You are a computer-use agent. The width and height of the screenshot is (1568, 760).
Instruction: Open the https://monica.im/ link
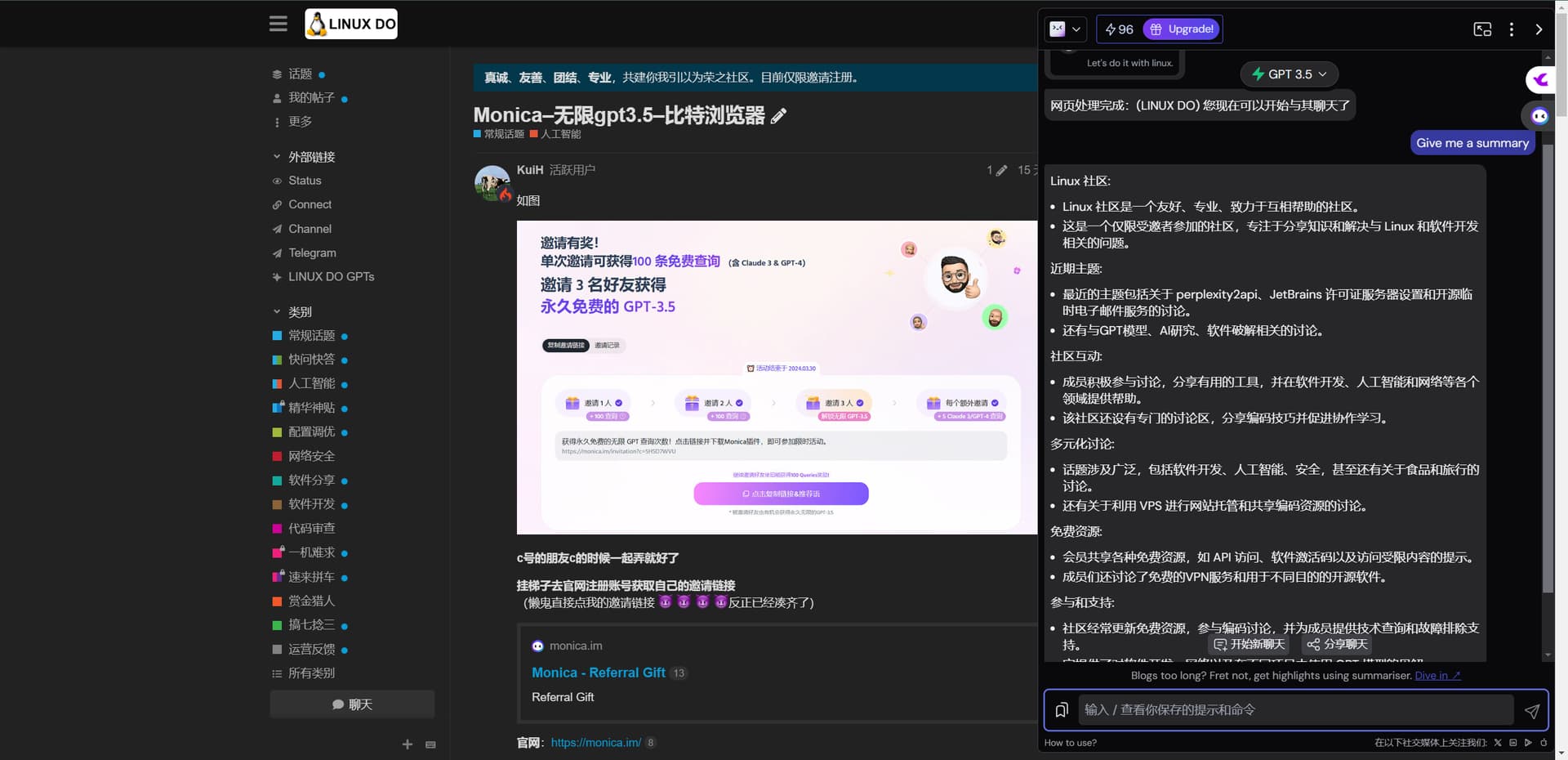pos(596,743)
